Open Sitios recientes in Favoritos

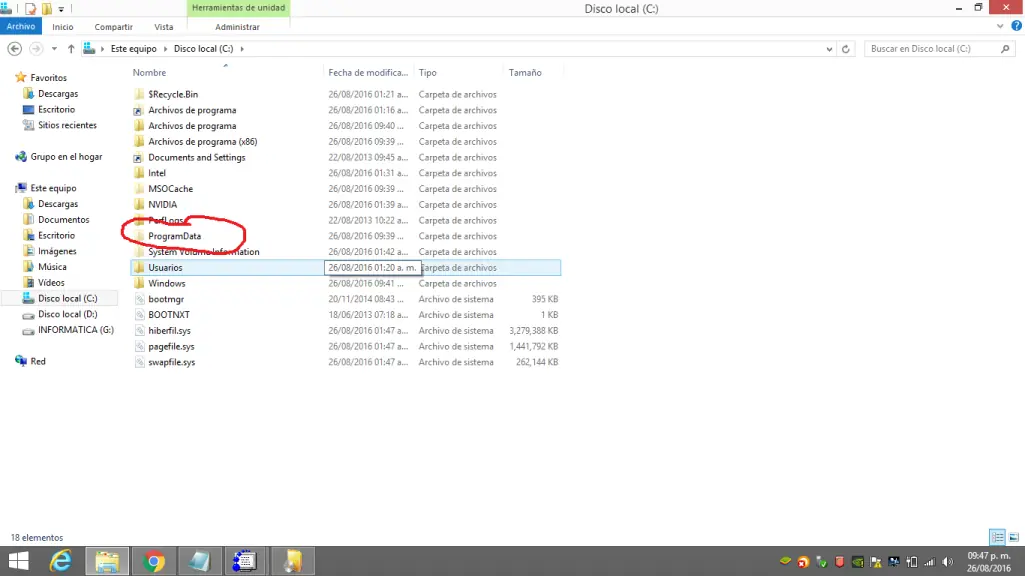pyautogui.click(x=67, y=125)
